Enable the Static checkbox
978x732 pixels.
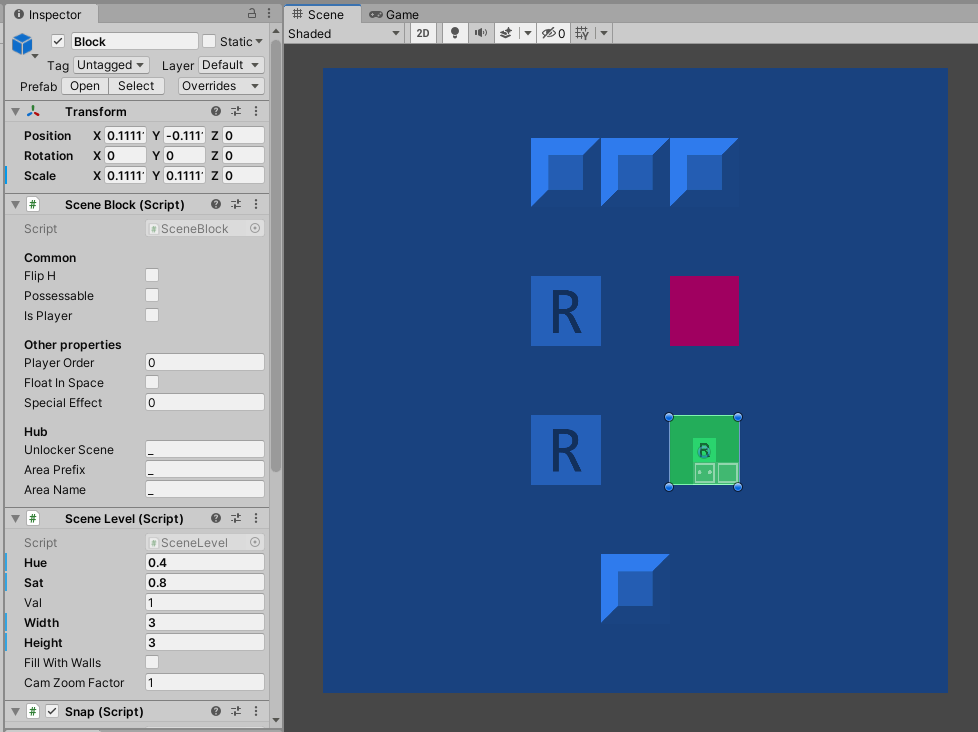click(x=209, y=41)
